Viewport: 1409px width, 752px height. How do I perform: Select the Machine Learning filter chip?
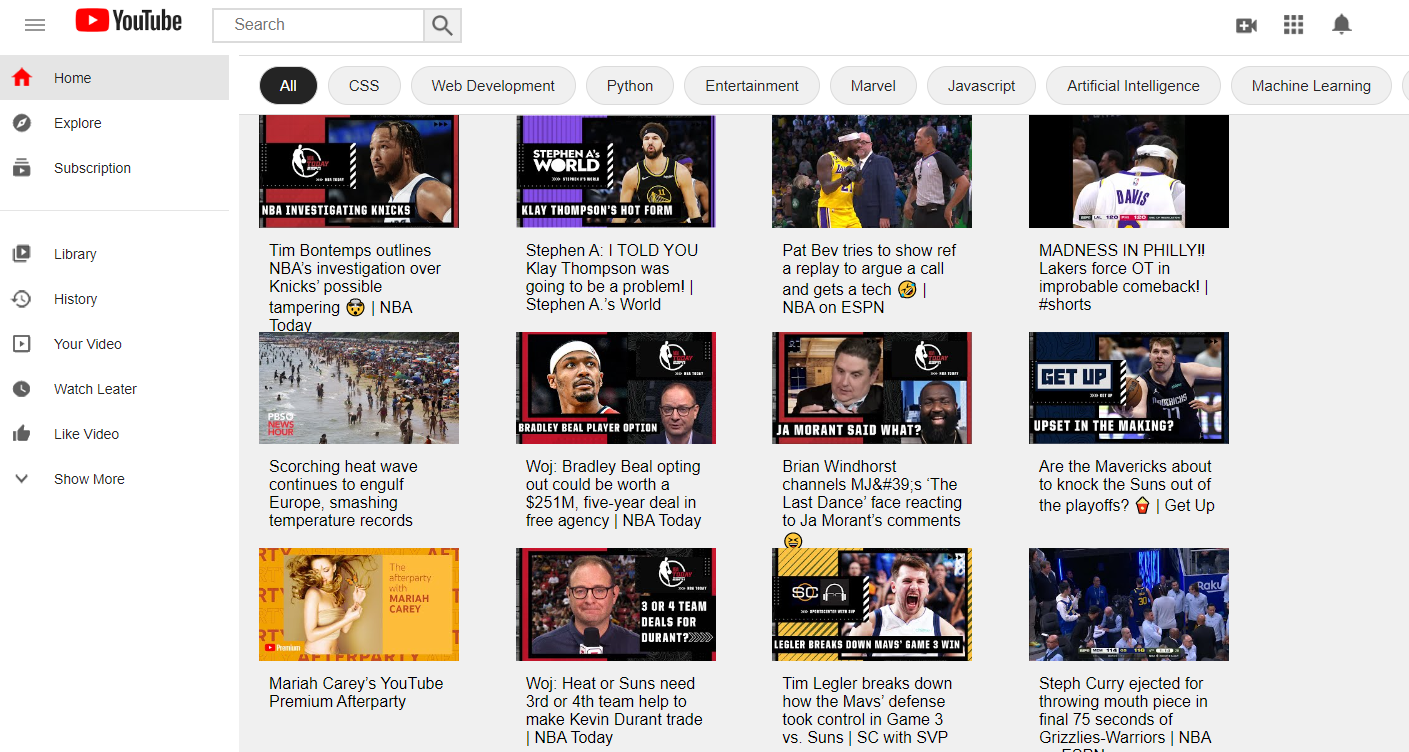click(x=1311, y=86)
